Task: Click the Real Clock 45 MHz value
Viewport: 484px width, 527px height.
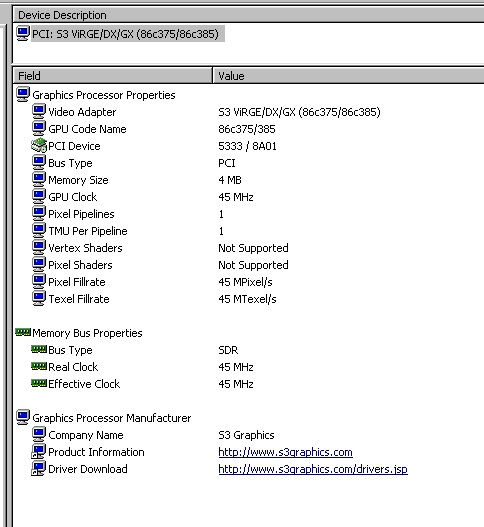Action: coord(236,367)
